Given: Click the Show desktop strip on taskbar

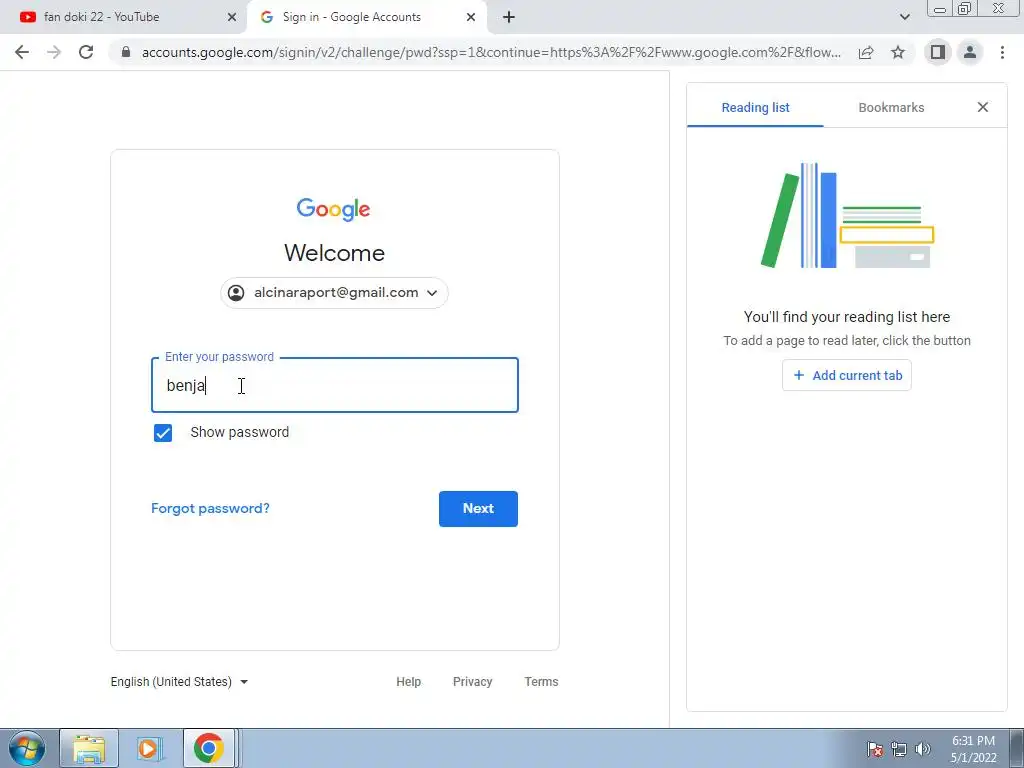Looking at the screenshot, I should (1016, 748).
